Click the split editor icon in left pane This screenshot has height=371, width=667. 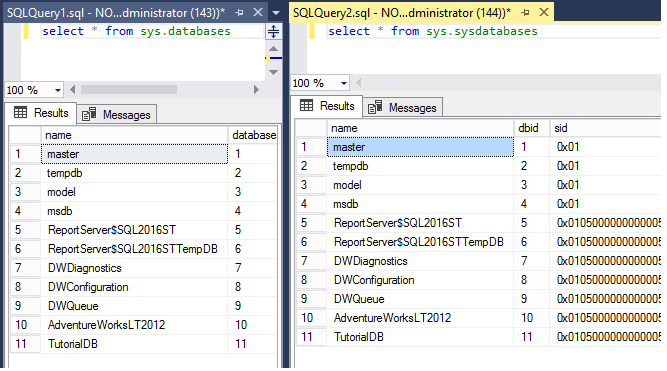[x=274, y=31]
